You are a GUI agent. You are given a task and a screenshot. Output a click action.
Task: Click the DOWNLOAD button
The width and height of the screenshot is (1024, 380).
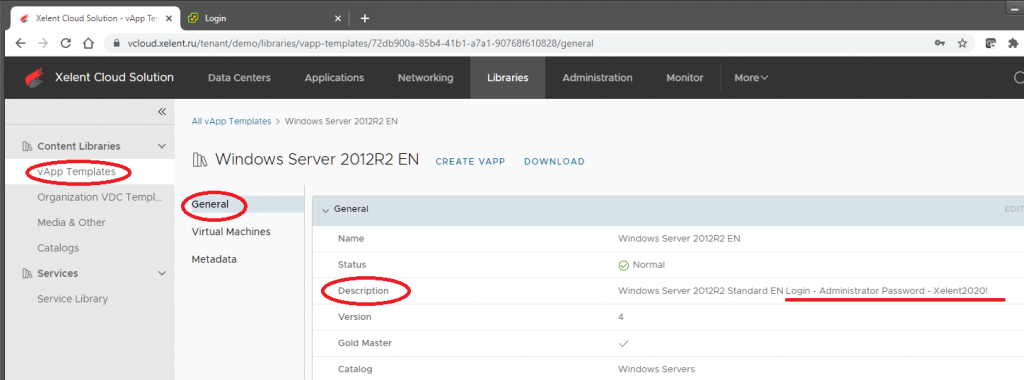[x=554, y=162]
